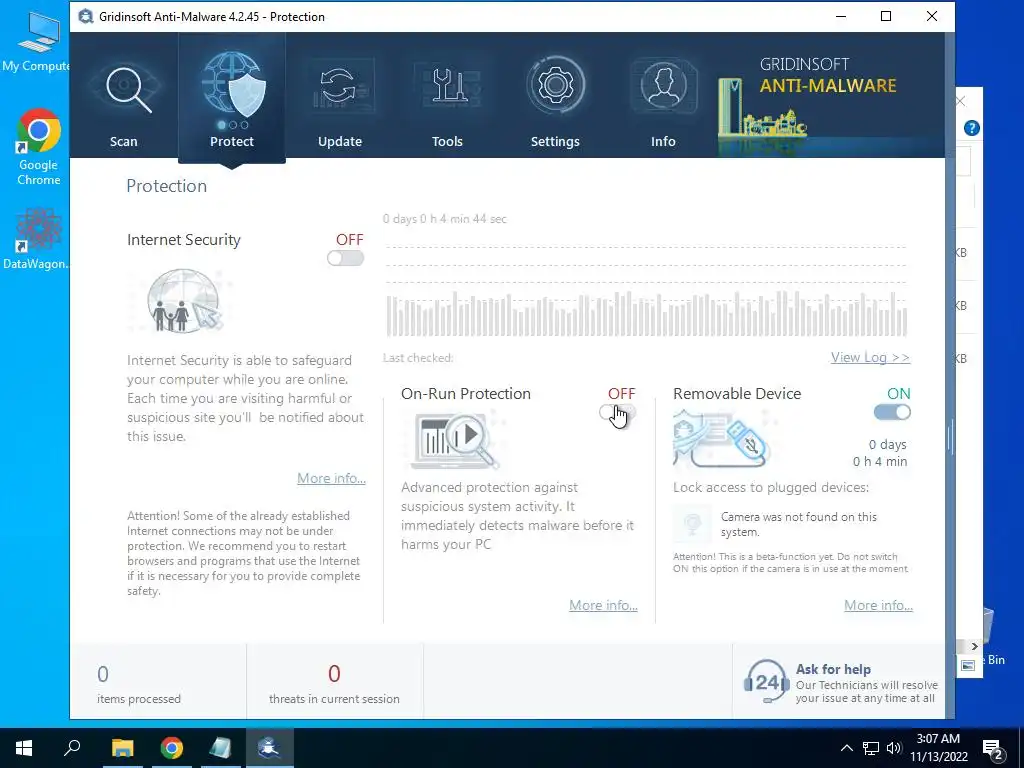Image resolution: width=1024 pixels, height=768 pixels.
Task: Open the Info person icon
Action: [663, 86]
